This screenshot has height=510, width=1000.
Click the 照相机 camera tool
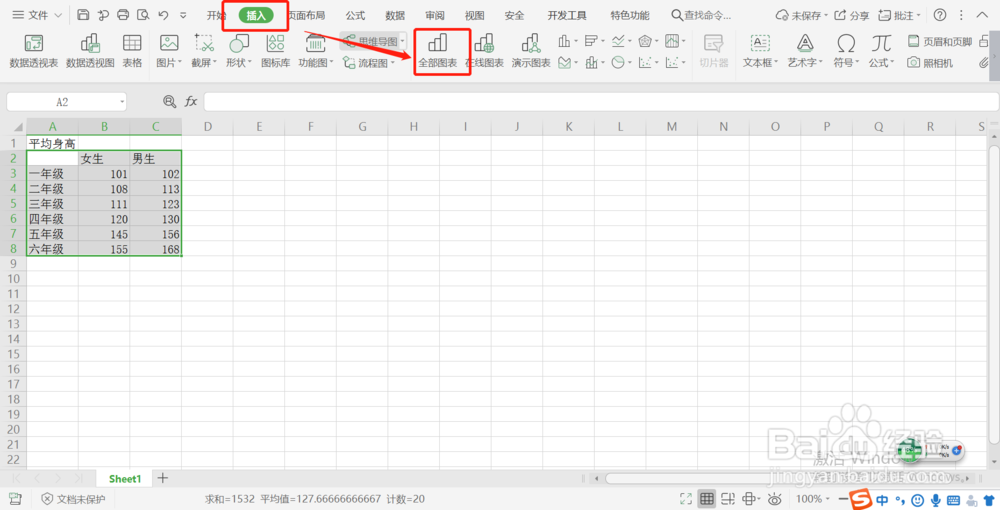coord(930,62)
